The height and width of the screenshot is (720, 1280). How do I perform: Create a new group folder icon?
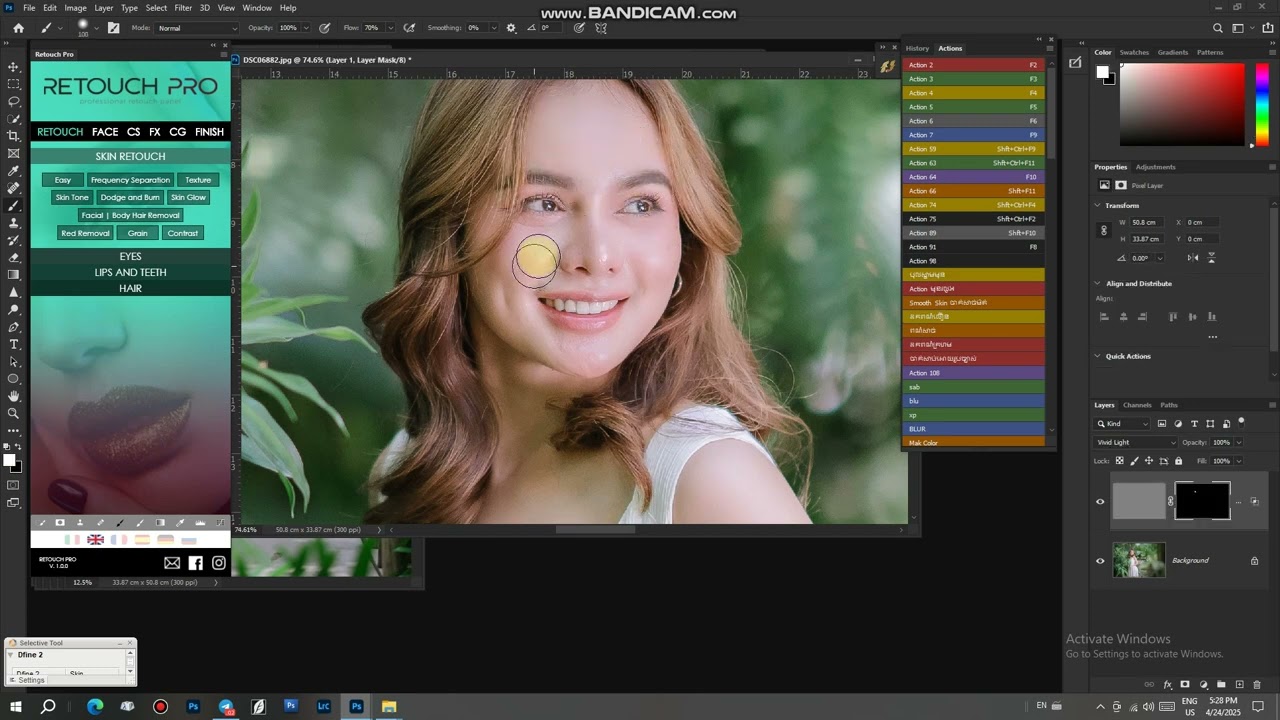pyautogui.click(x=1221, y=685)
